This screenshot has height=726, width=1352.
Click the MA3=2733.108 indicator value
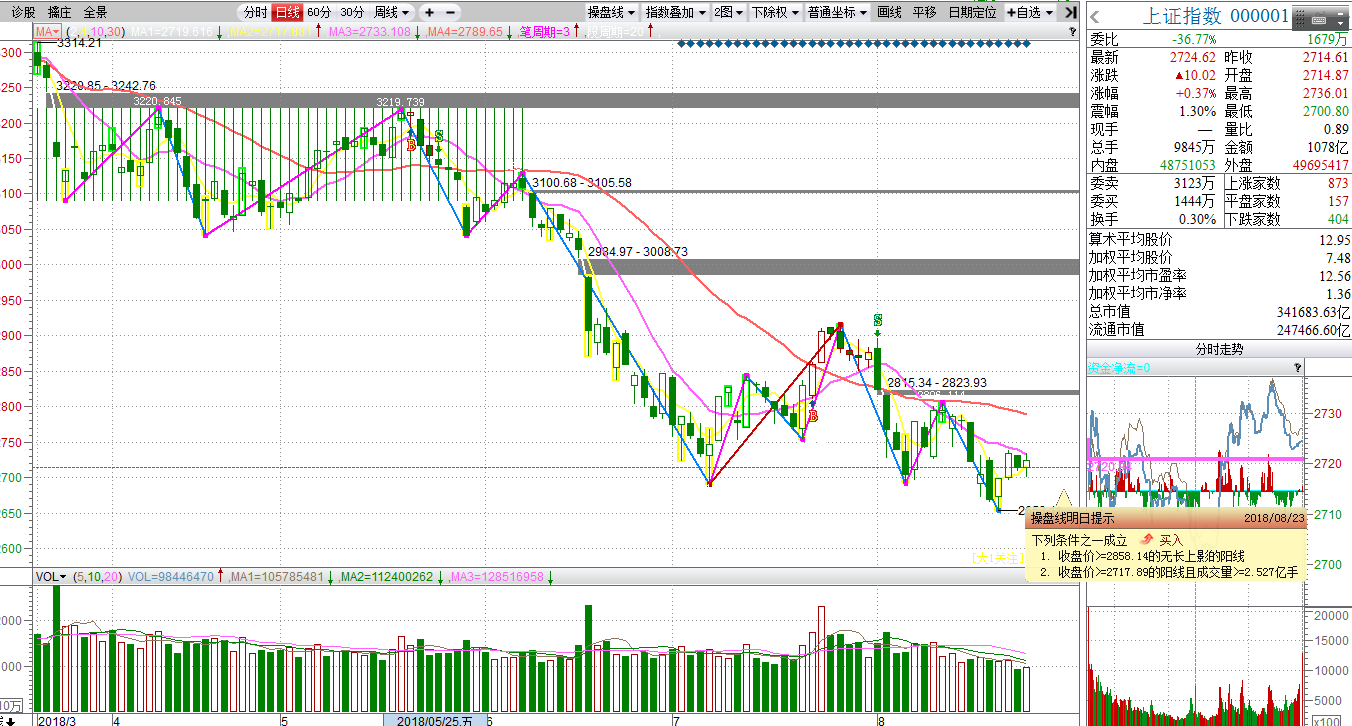point(370,32)
